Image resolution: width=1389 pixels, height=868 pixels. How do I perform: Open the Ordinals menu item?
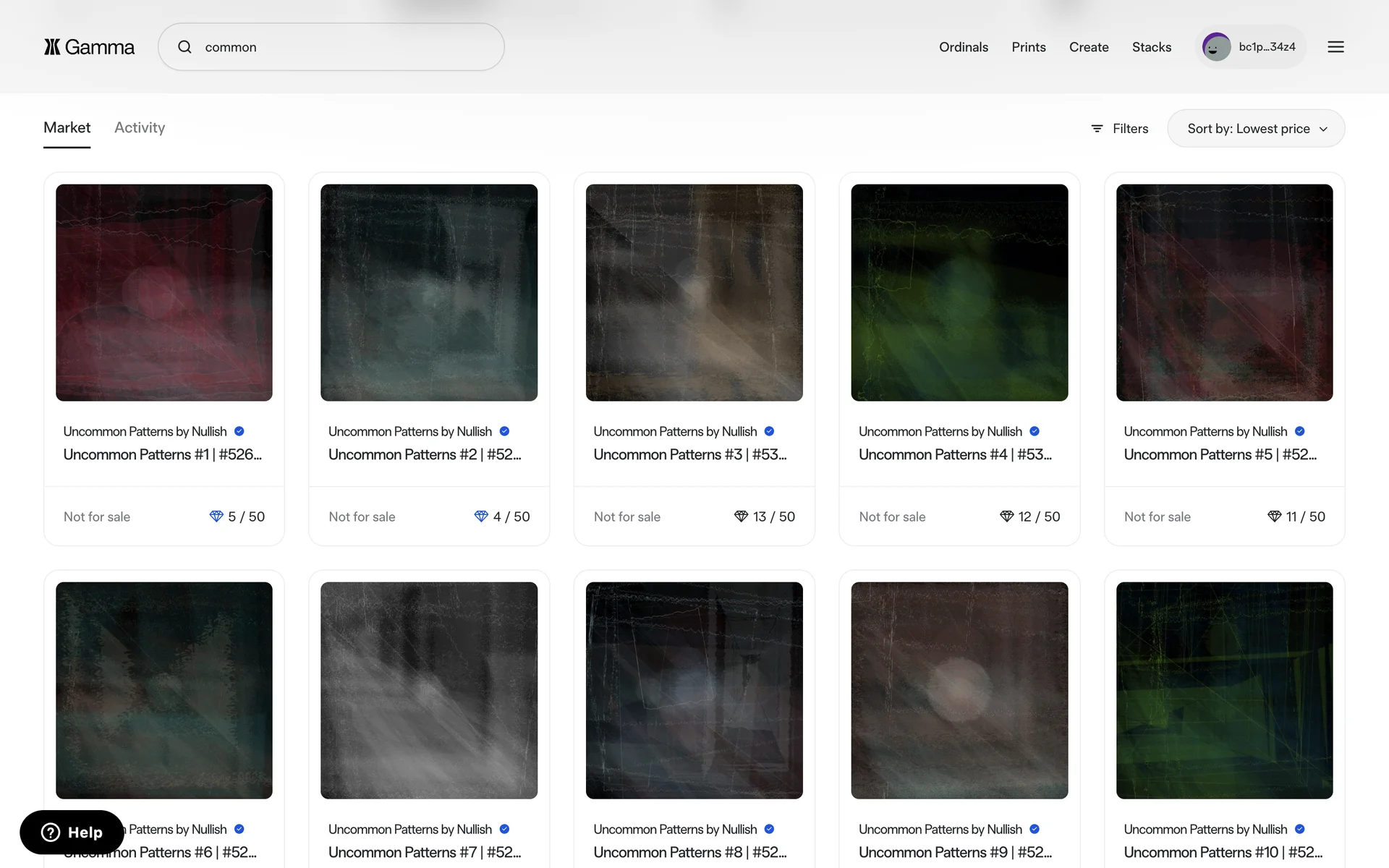tap(963, 47)
